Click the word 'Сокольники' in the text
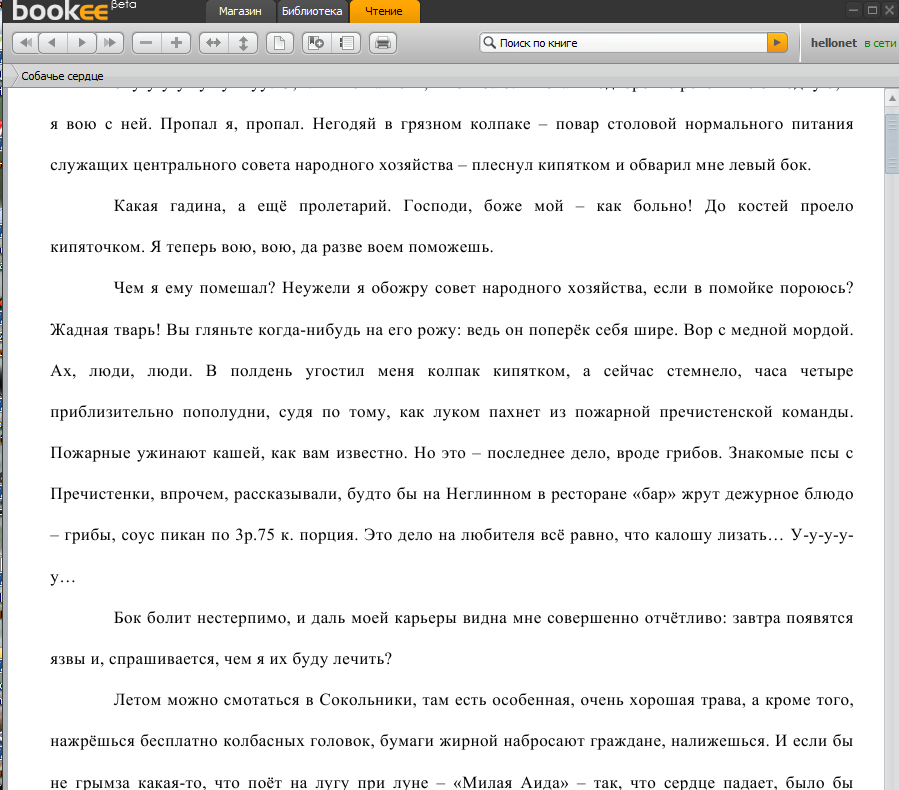 [368, 700]
